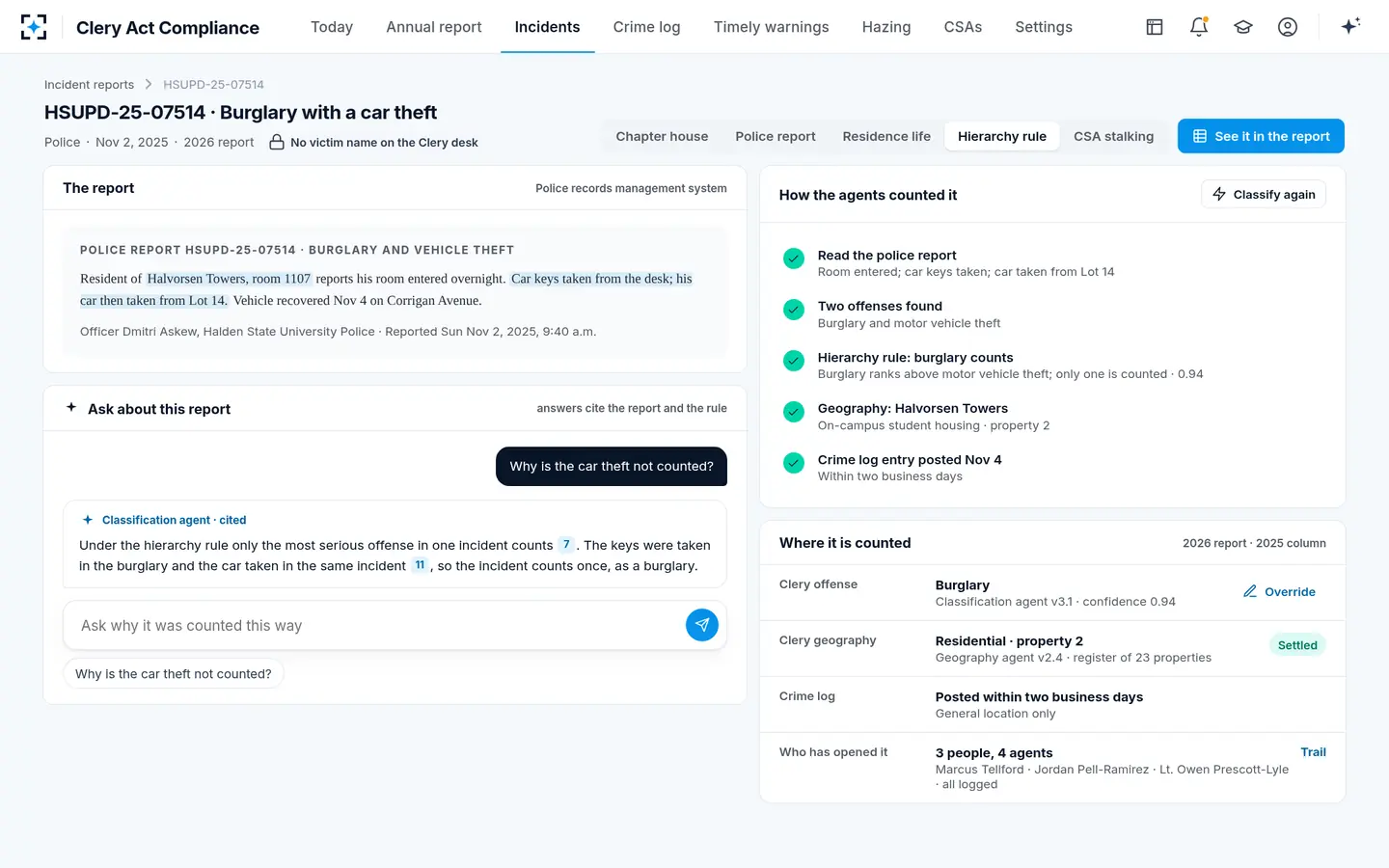Switch to the Crime log tab
This screenshot has height=868, width=1389.
[x=647, y=27]
